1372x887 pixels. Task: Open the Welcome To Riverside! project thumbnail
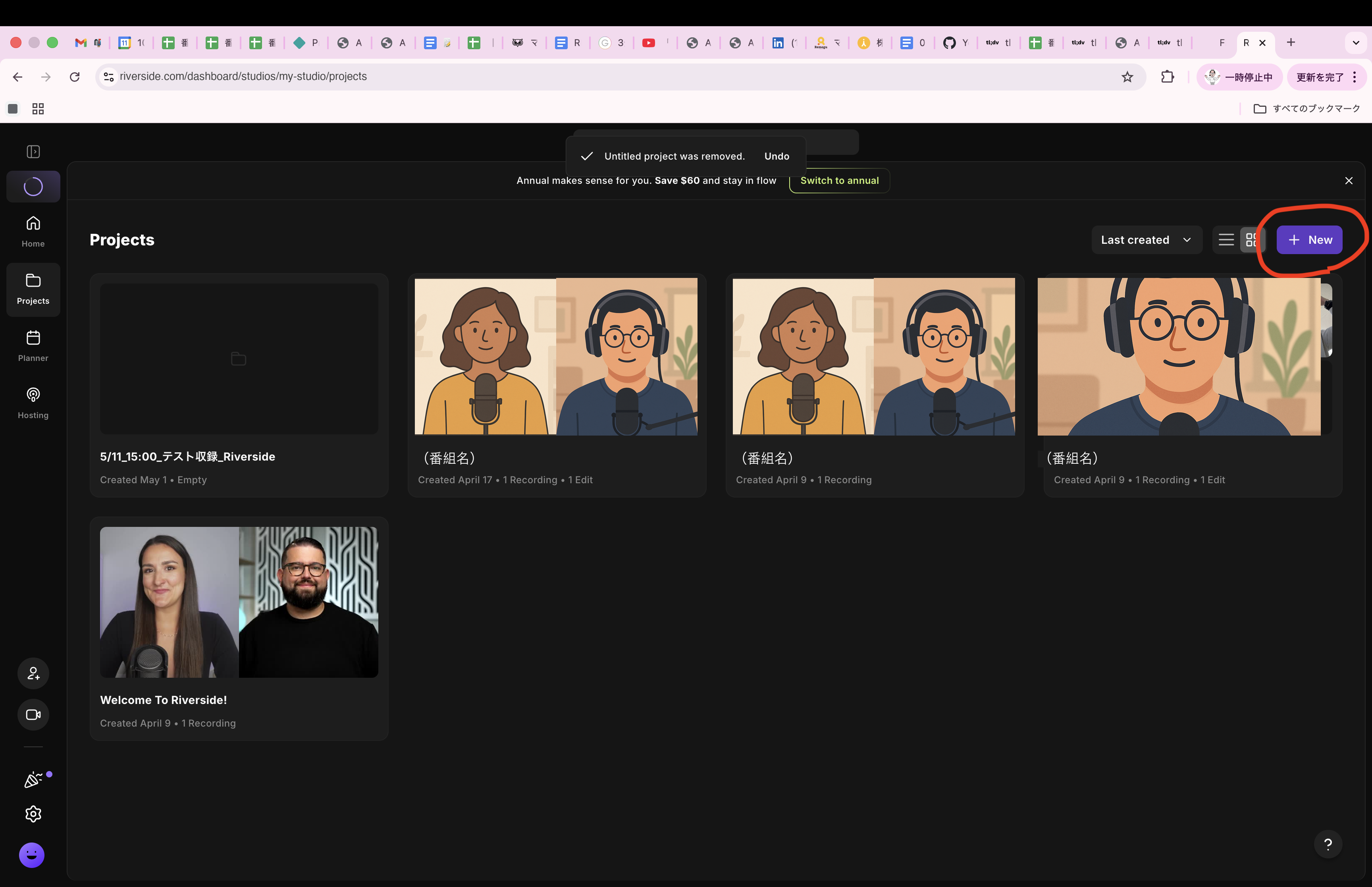click(x=239, y=602)
